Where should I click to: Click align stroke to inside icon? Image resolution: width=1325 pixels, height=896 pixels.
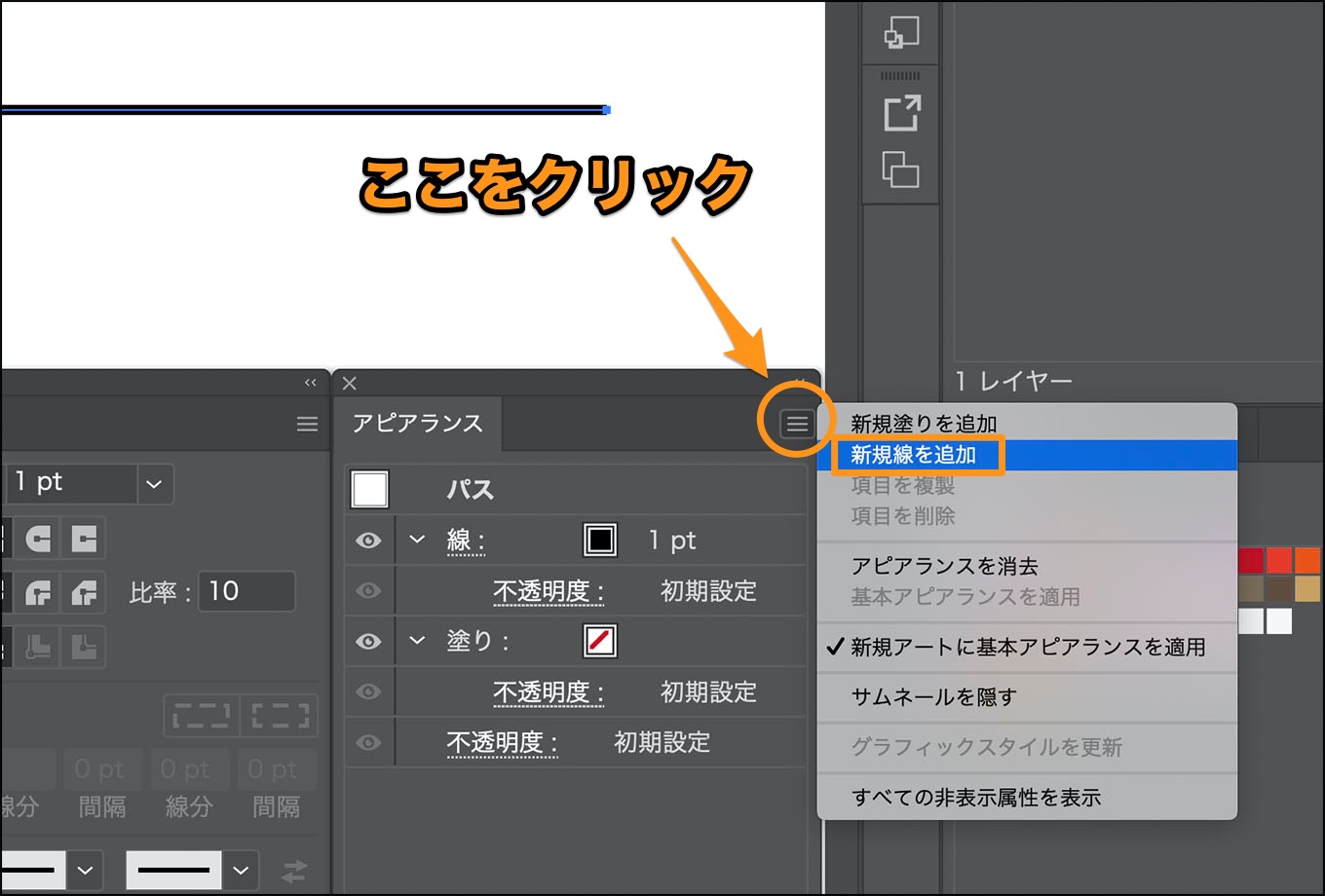pyautogui.click(x=39, y=647)
